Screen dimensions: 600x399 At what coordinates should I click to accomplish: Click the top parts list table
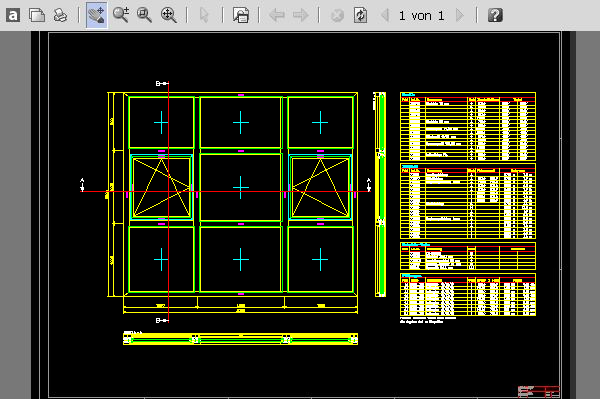(468, 126)
